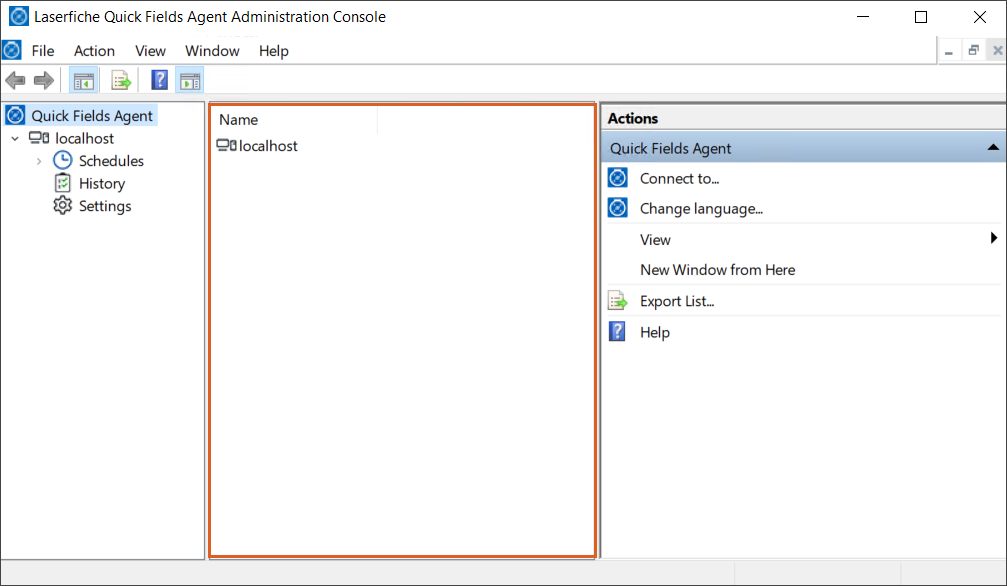This screenshot has width=1007, height=586.
Task: Select the Schedules clock icon
Action: (x=62, y=160)
